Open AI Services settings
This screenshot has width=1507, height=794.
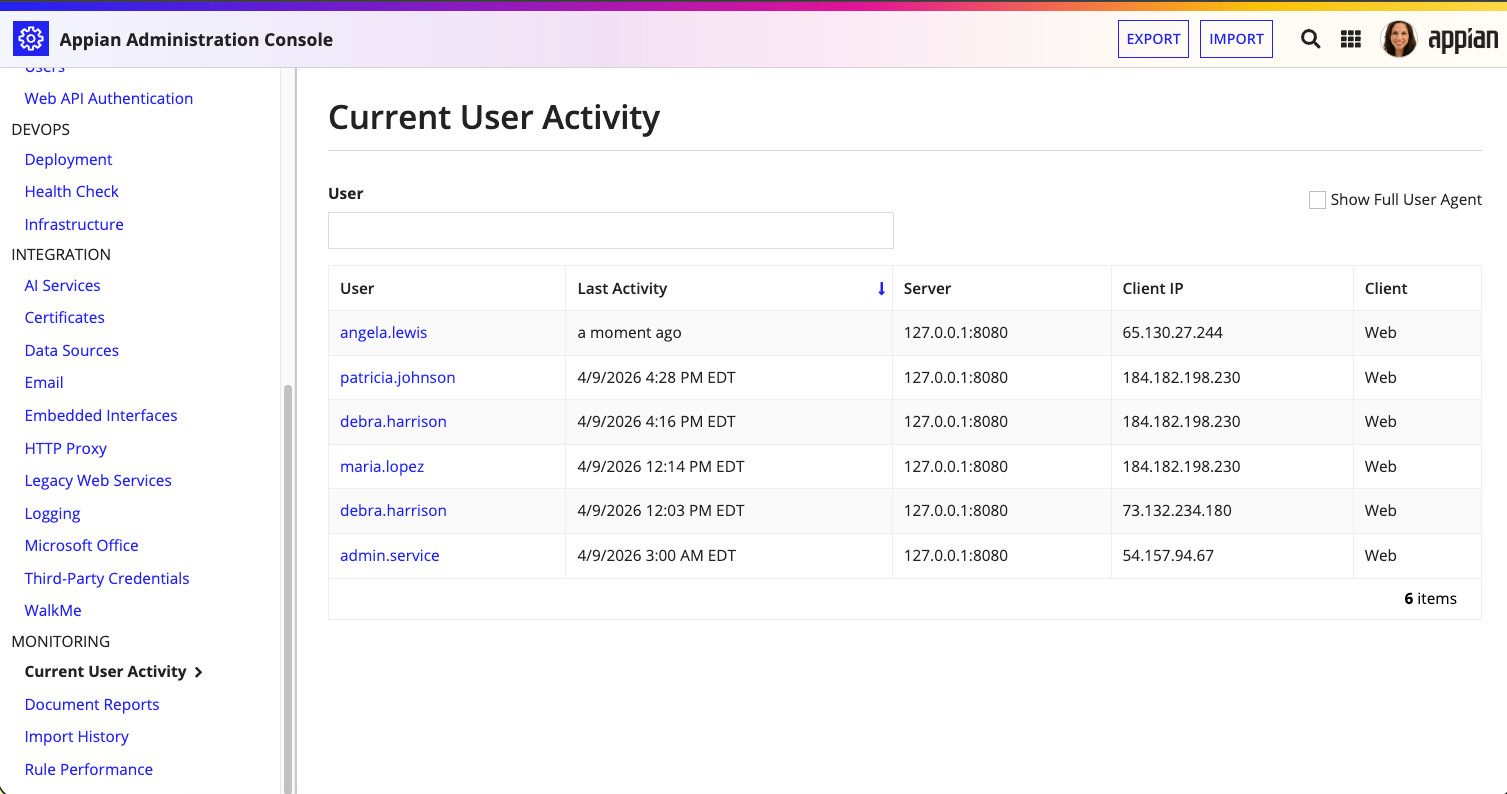pyautogui.click(x=62, y=285)
